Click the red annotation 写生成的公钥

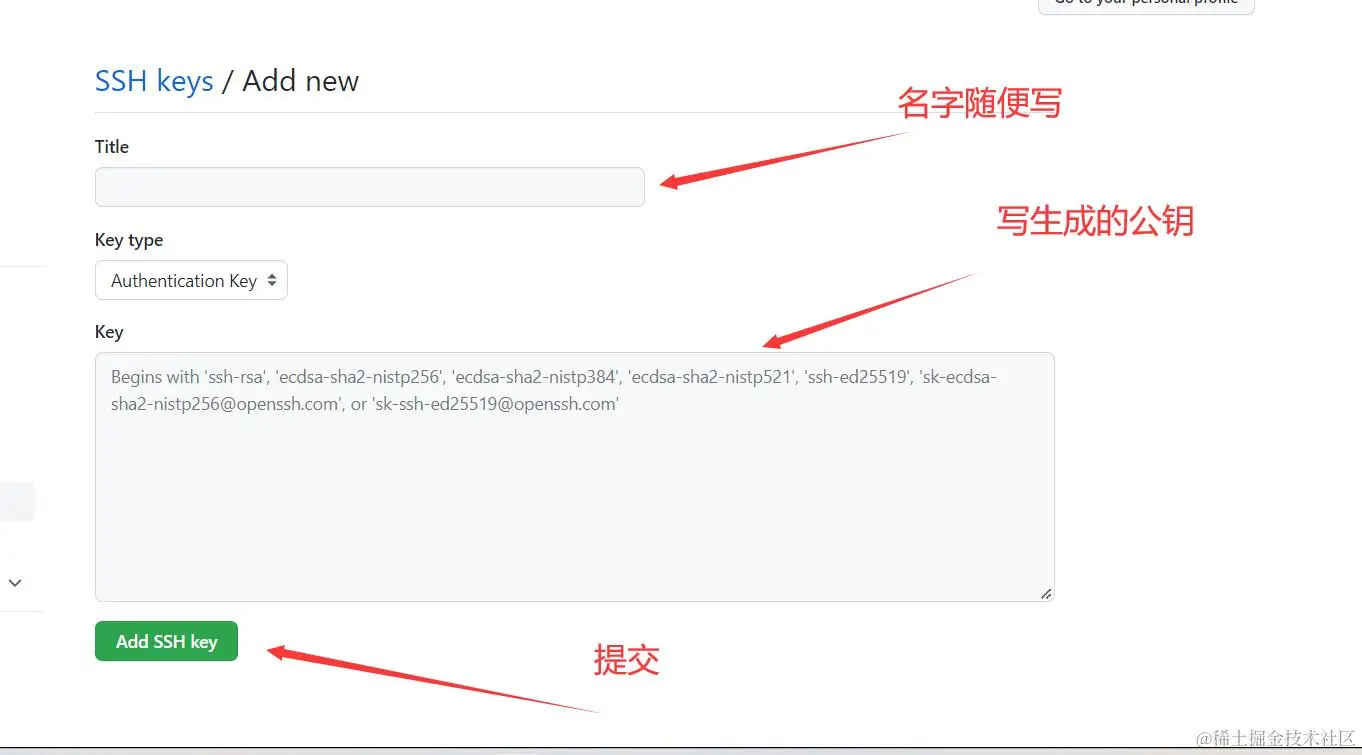[x=1095, y=220]
